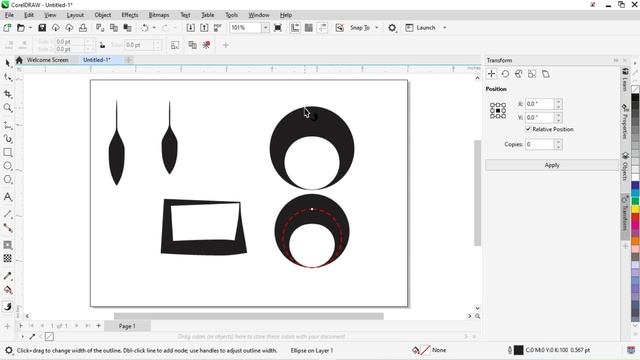Pick the black swatch in color palette
The image size is (640, 360).
click(635, 98)
